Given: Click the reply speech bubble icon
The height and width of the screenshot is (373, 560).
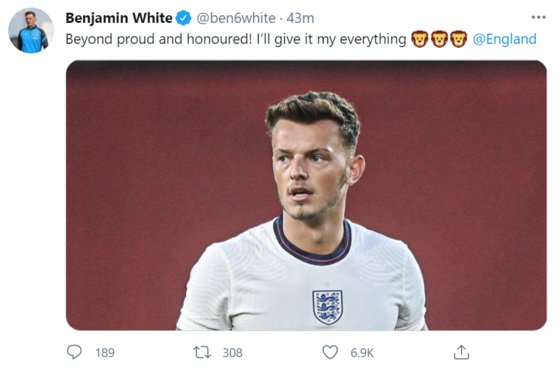Looking at the screenshot, I should (74, 352).
